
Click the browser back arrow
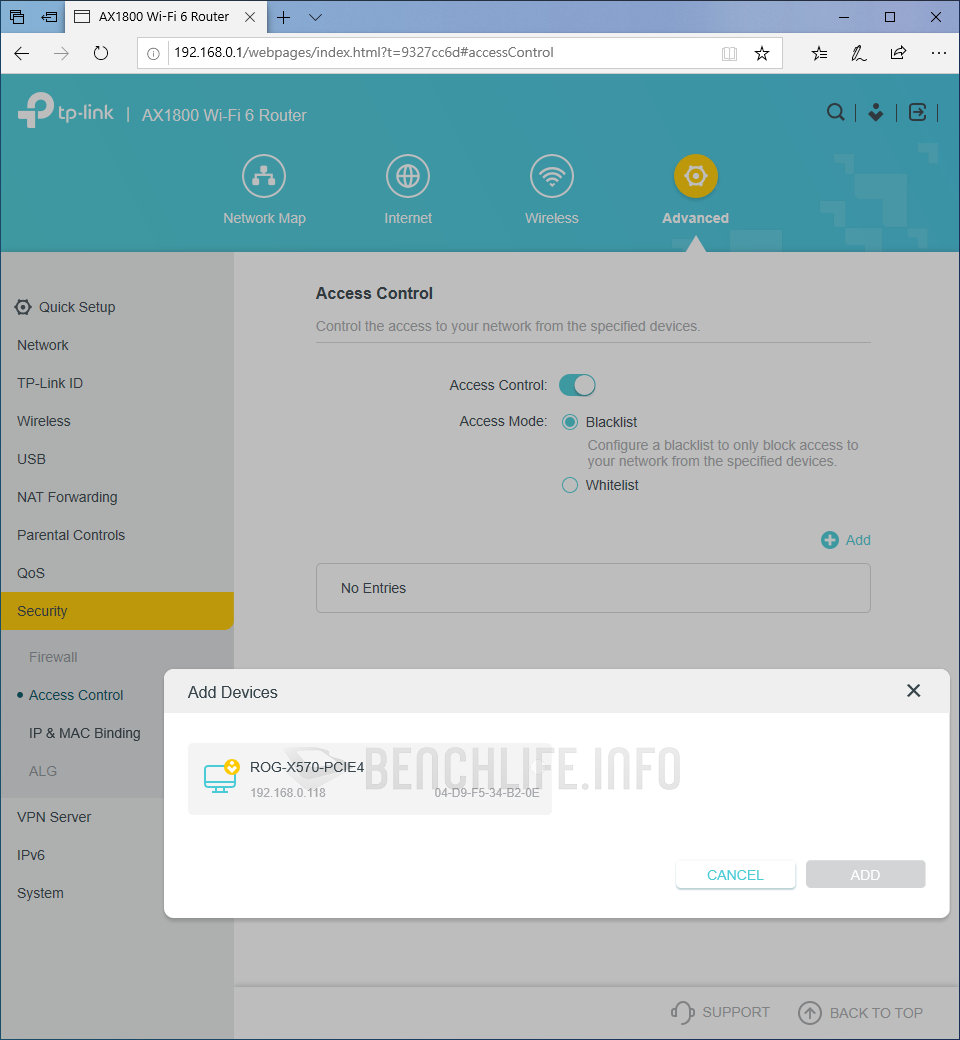tap(22, 53)
